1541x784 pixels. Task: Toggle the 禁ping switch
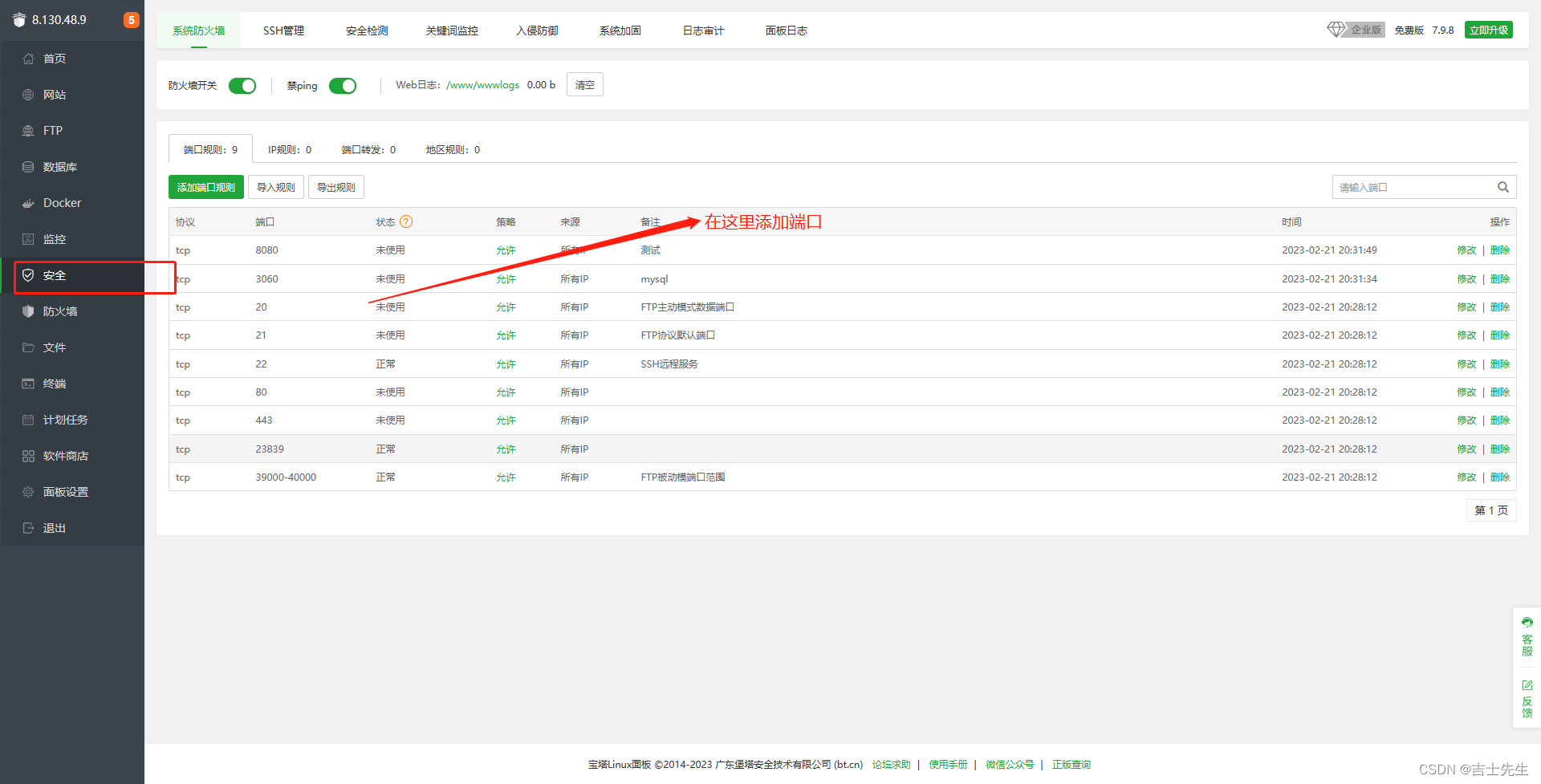343,86
